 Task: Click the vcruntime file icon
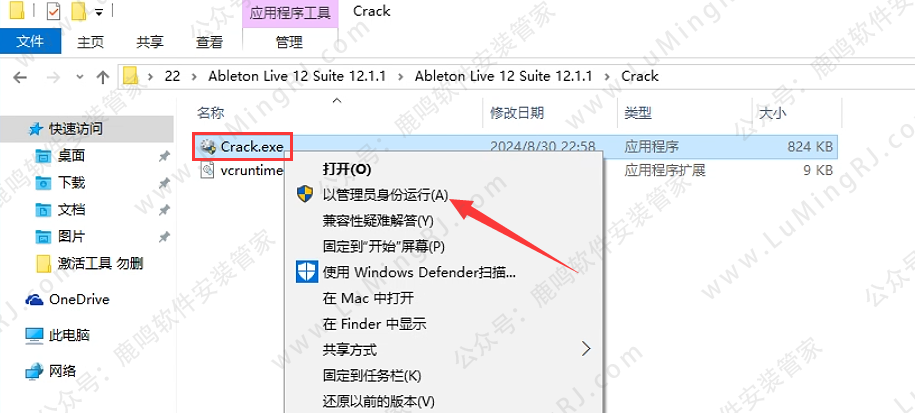click(208, 170)
